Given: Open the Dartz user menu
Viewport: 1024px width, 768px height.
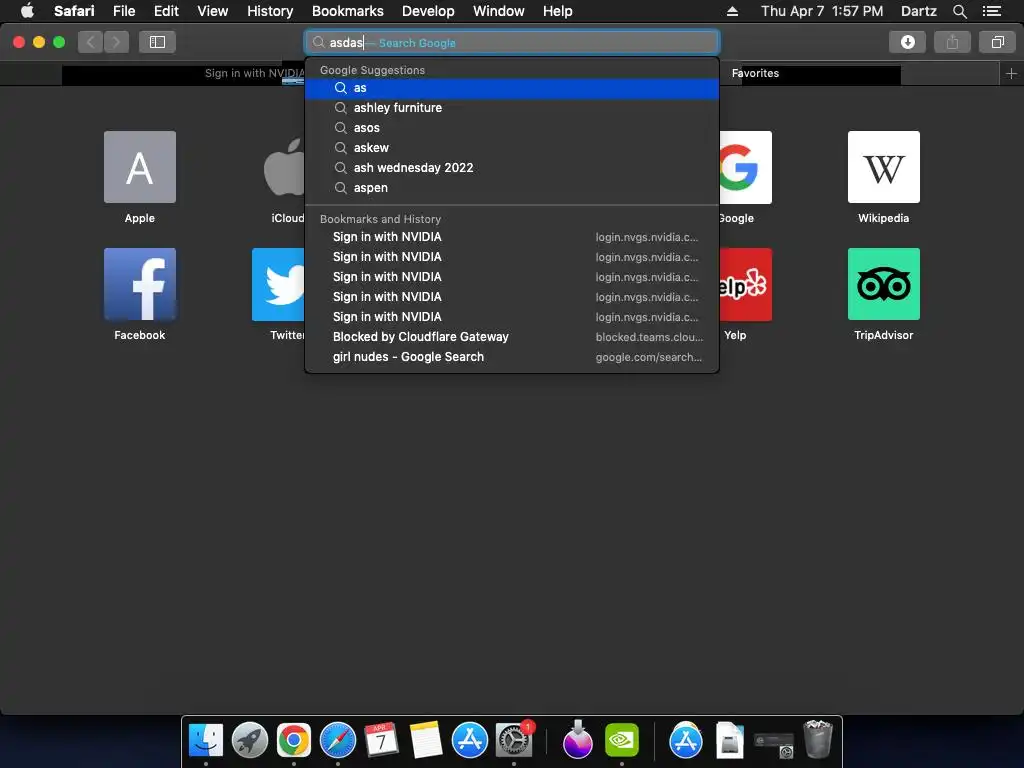Looking at the screenshot, I should click(x=918, y=11).
